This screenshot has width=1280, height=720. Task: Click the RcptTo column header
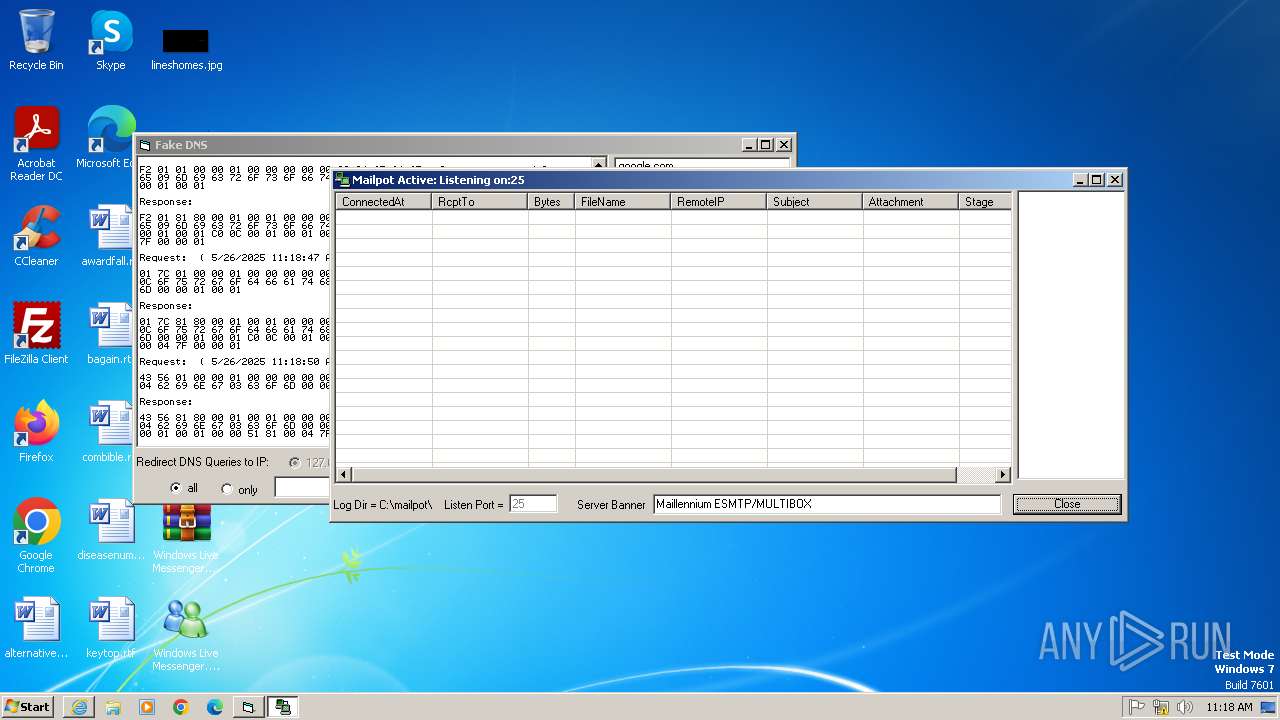[480, 201]
